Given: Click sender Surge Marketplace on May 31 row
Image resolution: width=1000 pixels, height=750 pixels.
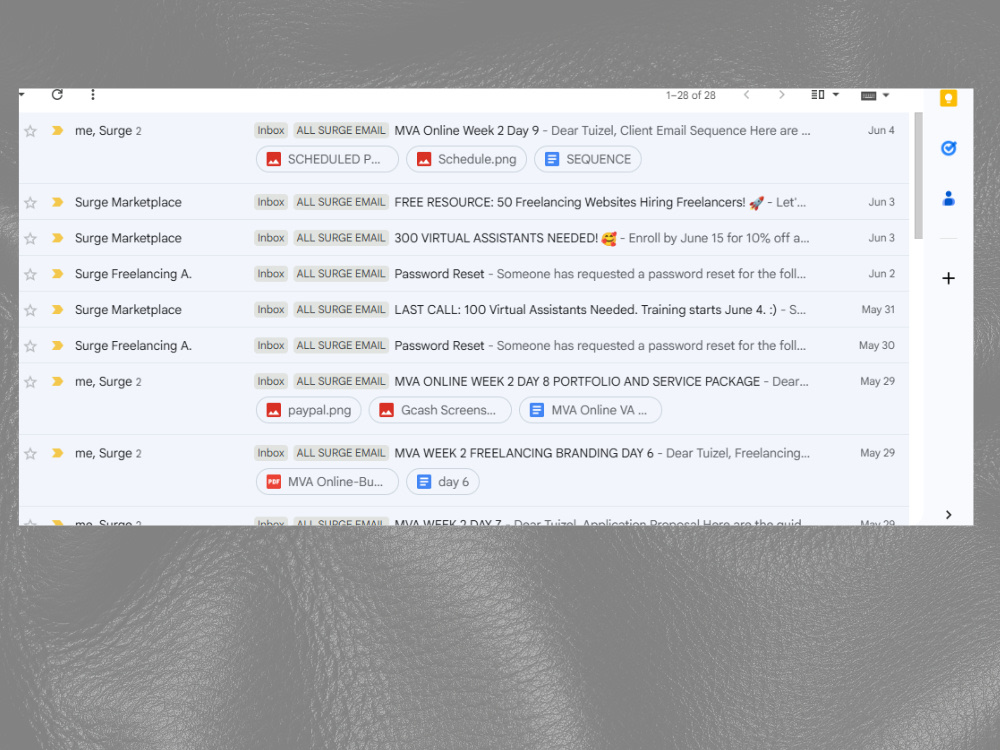Looking at the screenshot, I should coord(128,310).
